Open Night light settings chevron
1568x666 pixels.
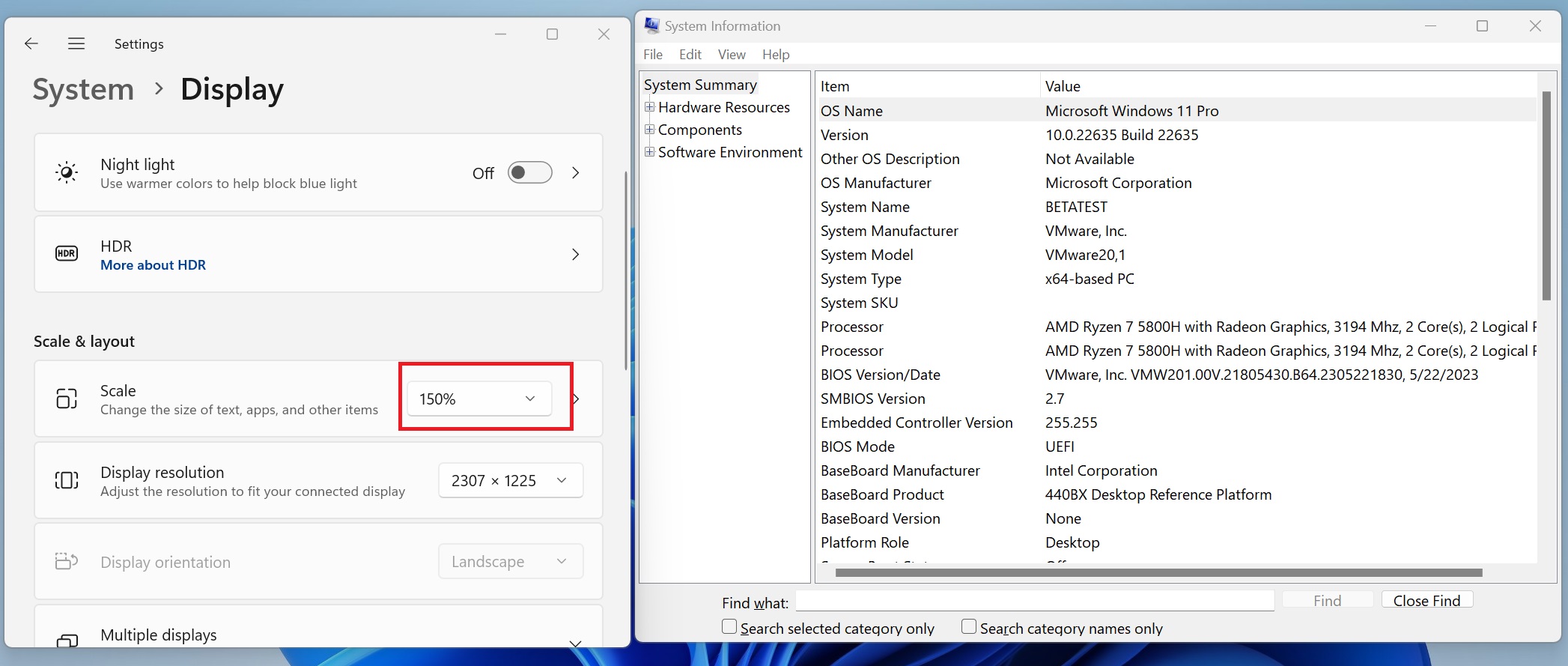point(576,172)
